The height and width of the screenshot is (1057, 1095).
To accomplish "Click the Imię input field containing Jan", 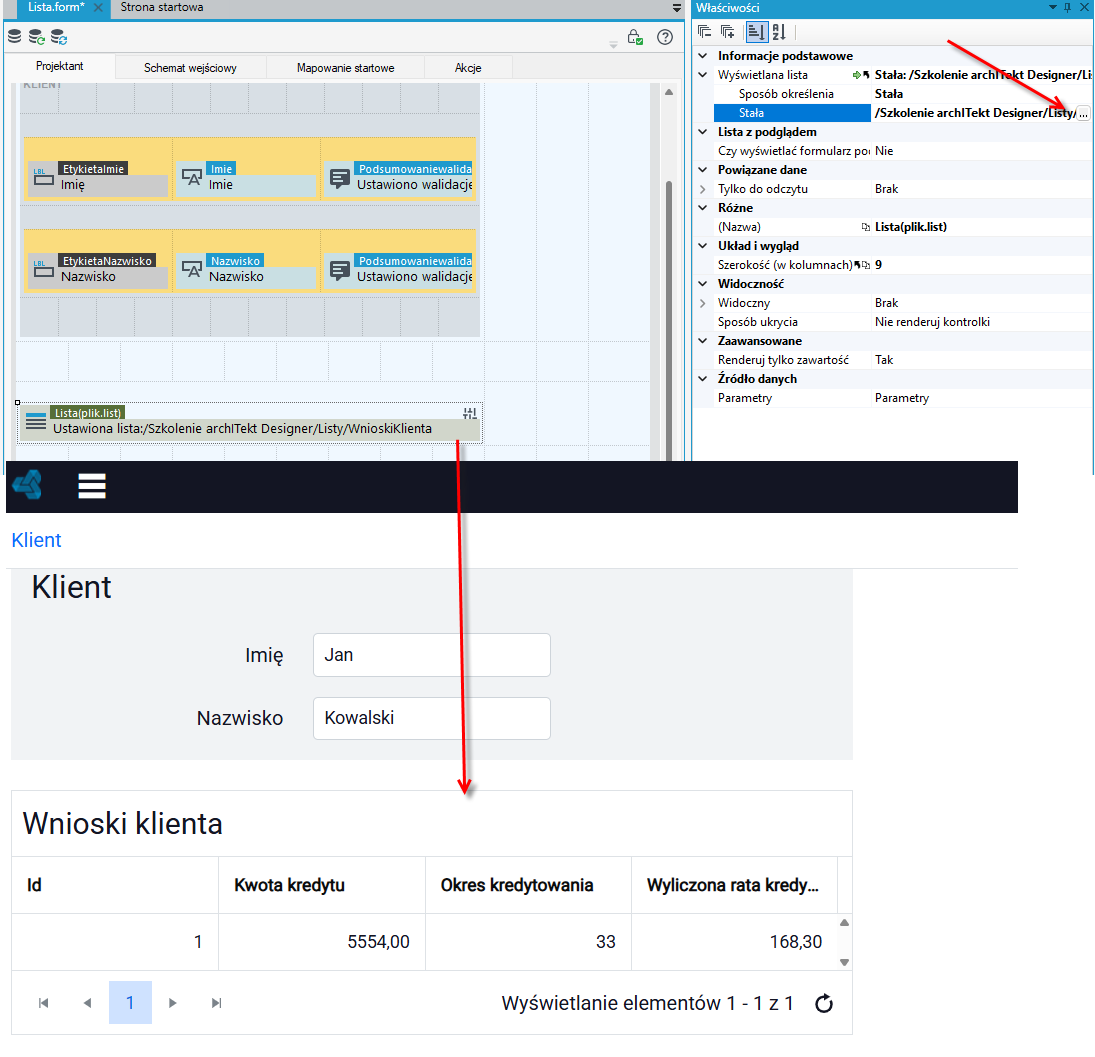I will 432,655.
